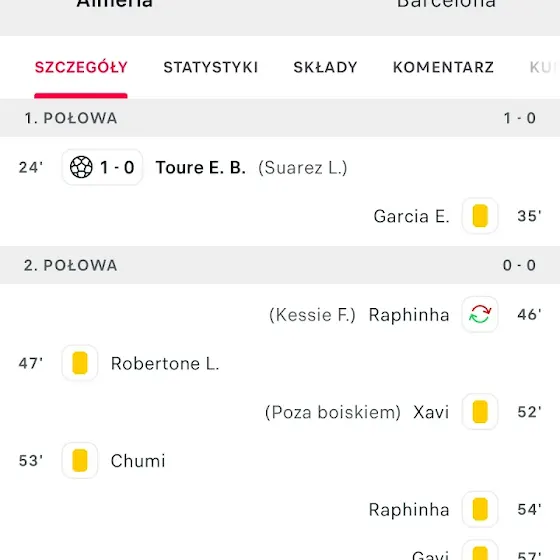Open the Barcelona team name
Screen dimensions: 560x560
446,4
